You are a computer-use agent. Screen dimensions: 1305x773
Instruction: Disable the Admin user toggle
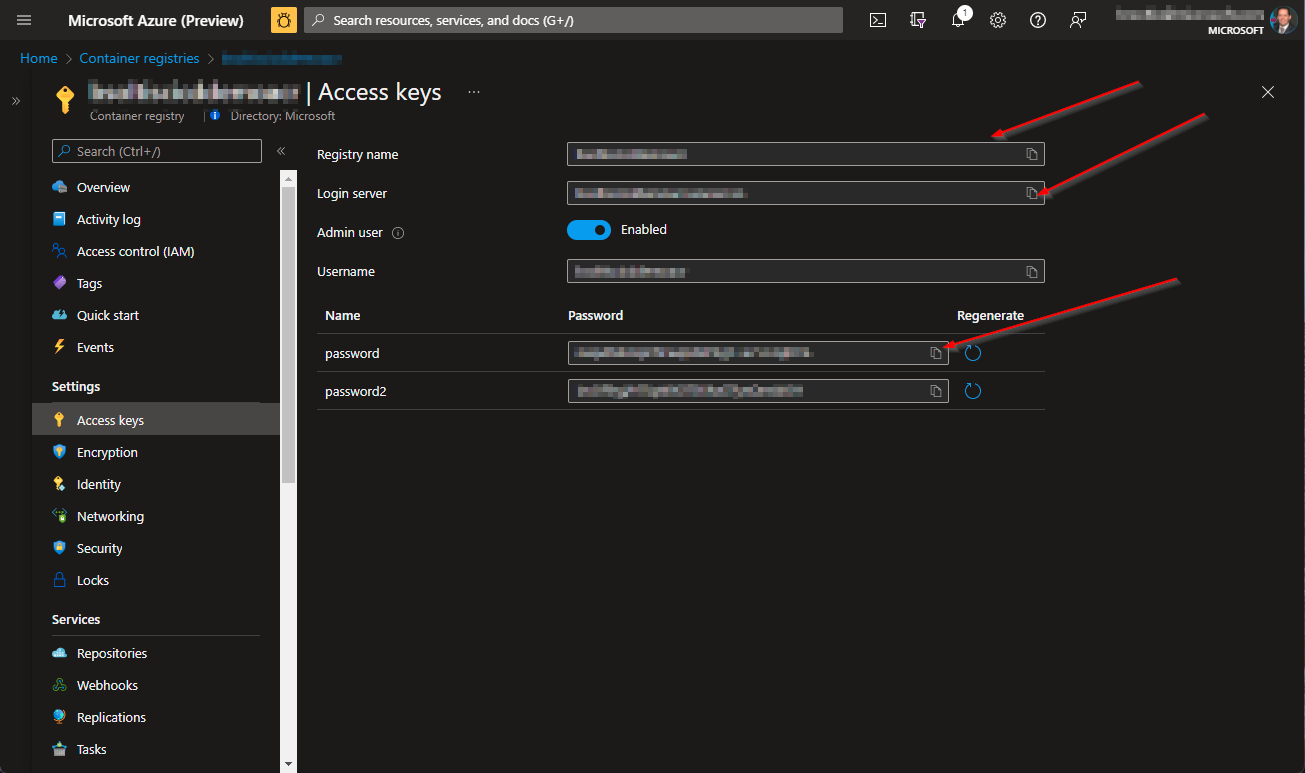tap(589, 230)
